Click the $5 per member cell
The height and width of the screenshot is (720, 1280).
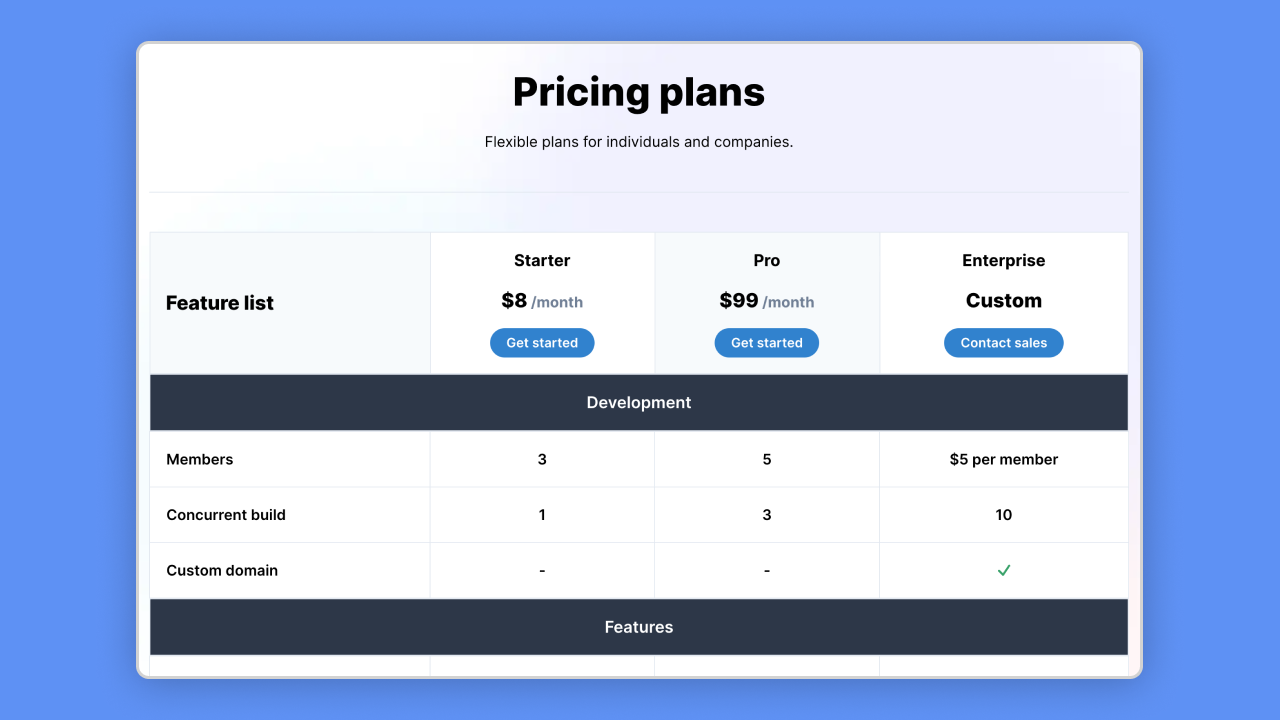[x=1004, y=460]
